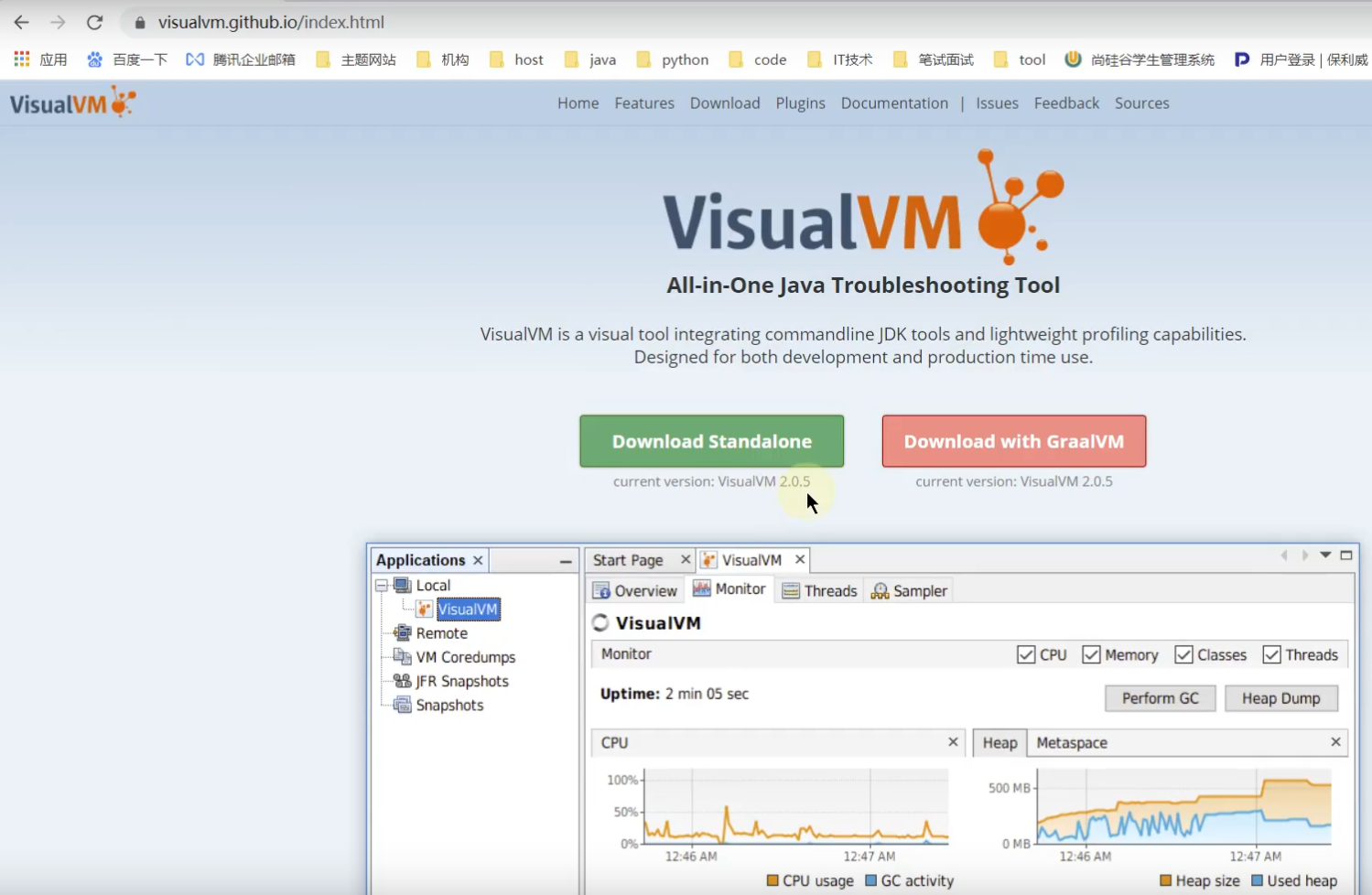The image size is (1372, 895).
Task: Open the Features navigation link
Action: [644, 103]
